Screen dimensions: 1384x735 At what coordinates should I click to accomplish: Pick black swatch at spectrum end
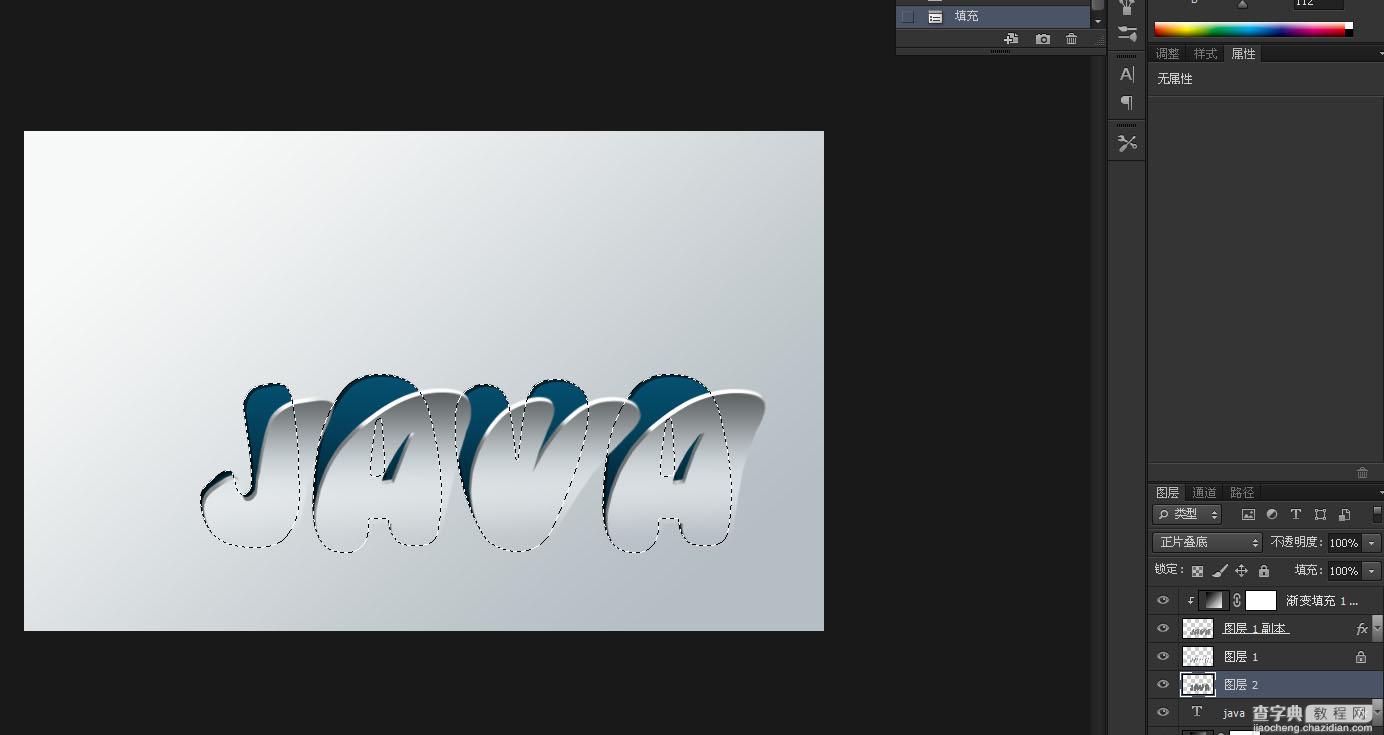coord(1349,33)
